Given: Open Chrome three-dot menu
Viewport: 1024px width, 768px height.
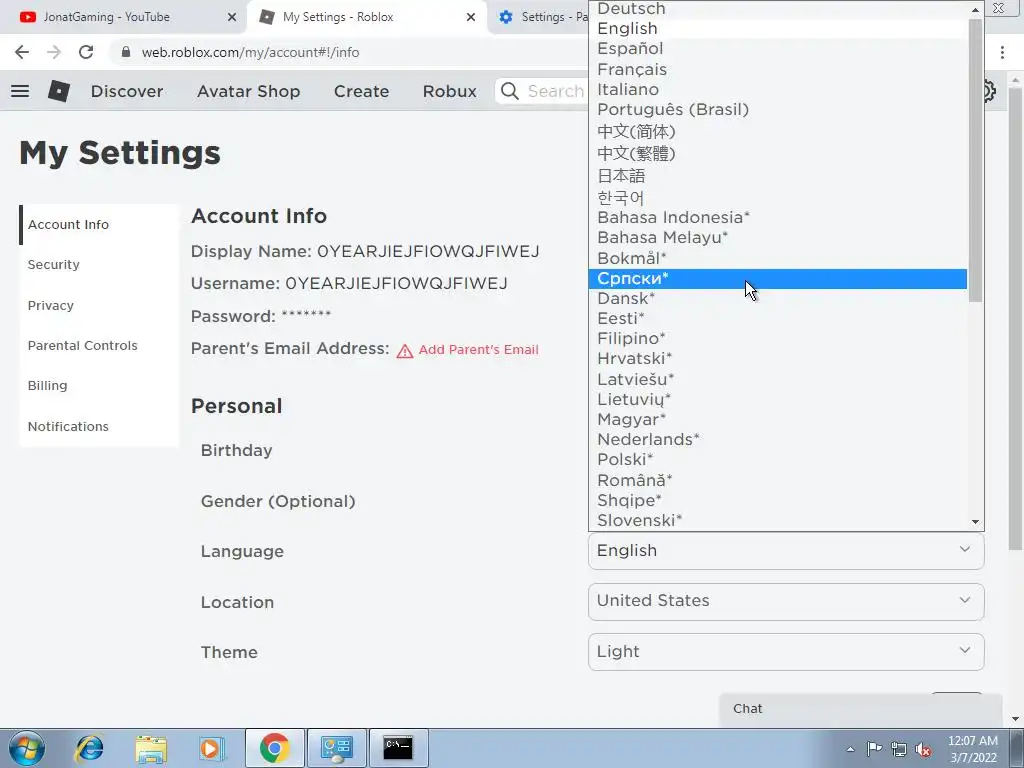Looking at the screenshot, I should coord(1002,52).
